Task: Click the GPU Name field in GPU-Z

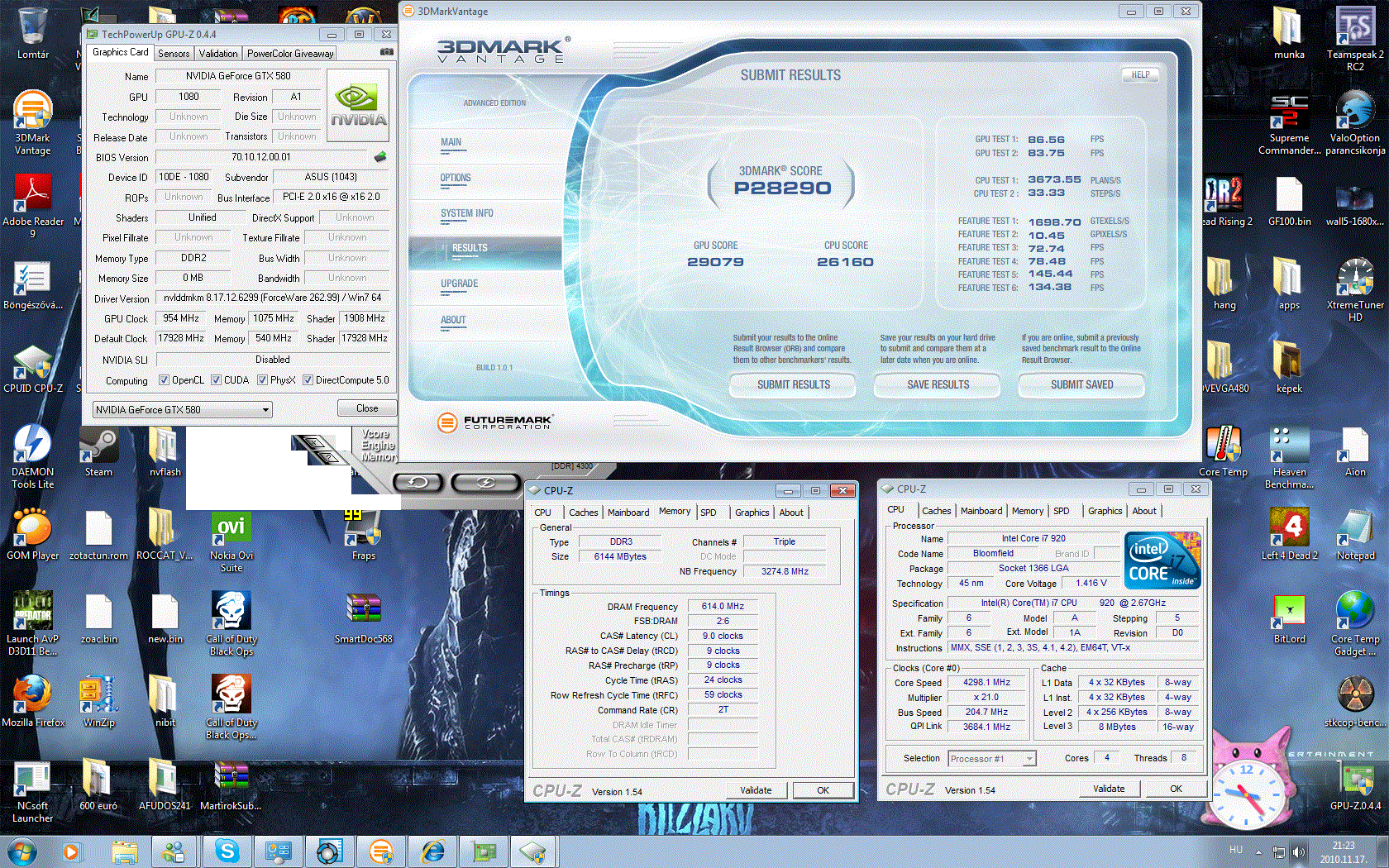Action: (238, 76)
